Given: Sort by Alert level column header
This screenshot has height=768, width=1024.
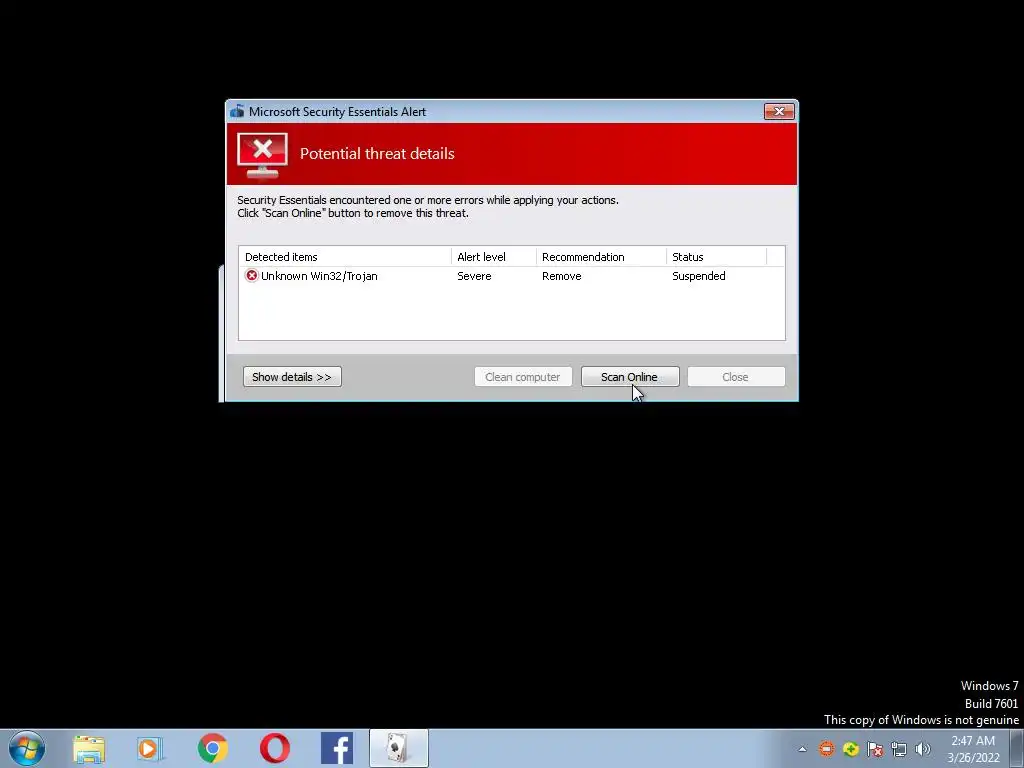Looking at the screenshot, I should pos(494,257).
